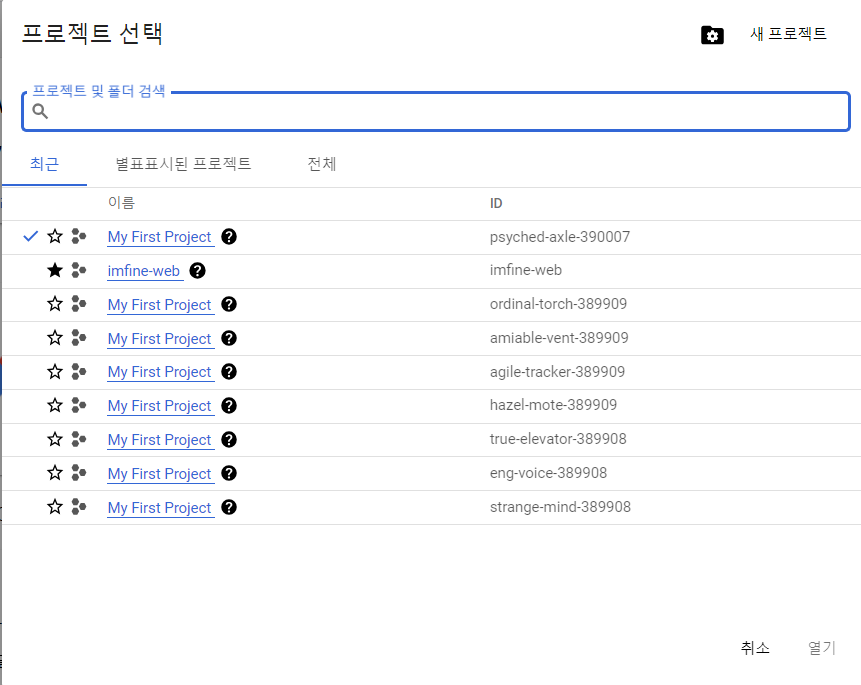The width and height of the screenshot is (861, 685).
Task: Click project icon for true-elevator-389908 row
Action: click(x=79, y=439)
